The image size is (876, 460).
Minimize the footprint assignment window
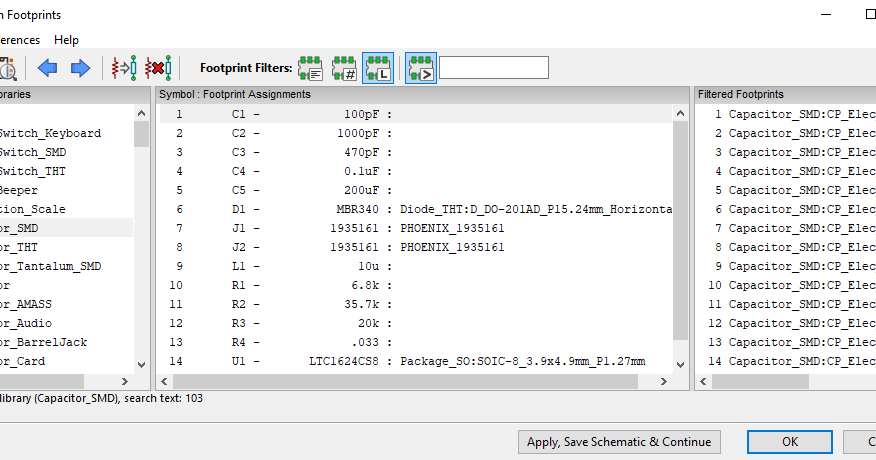[826, 15]
